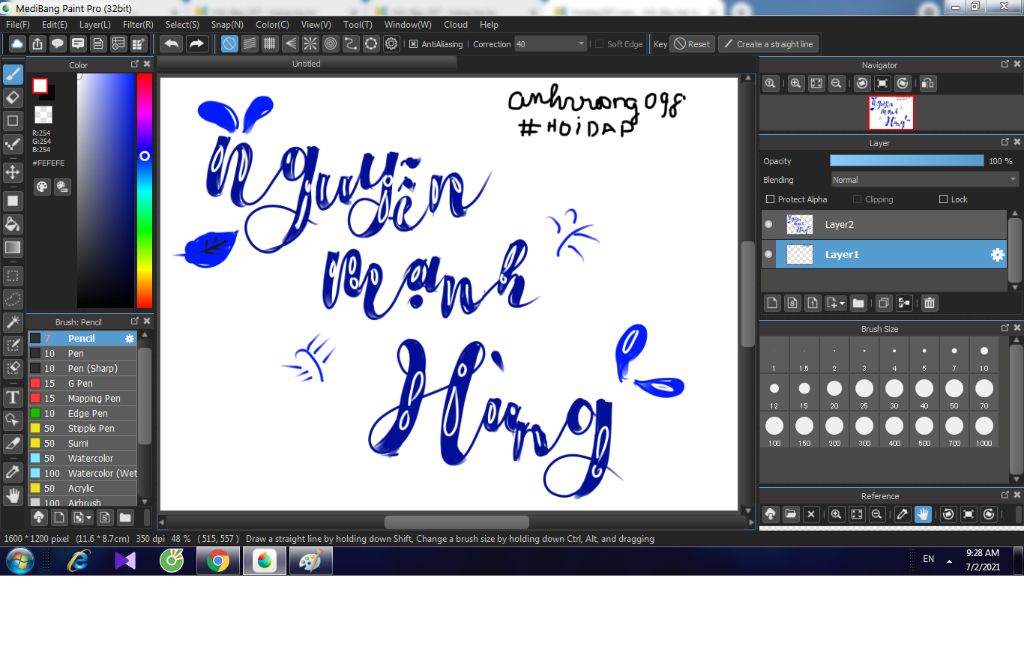Click the Redo arrow in toolbar
Screen dimensions: 1024x661
[196, 44]
